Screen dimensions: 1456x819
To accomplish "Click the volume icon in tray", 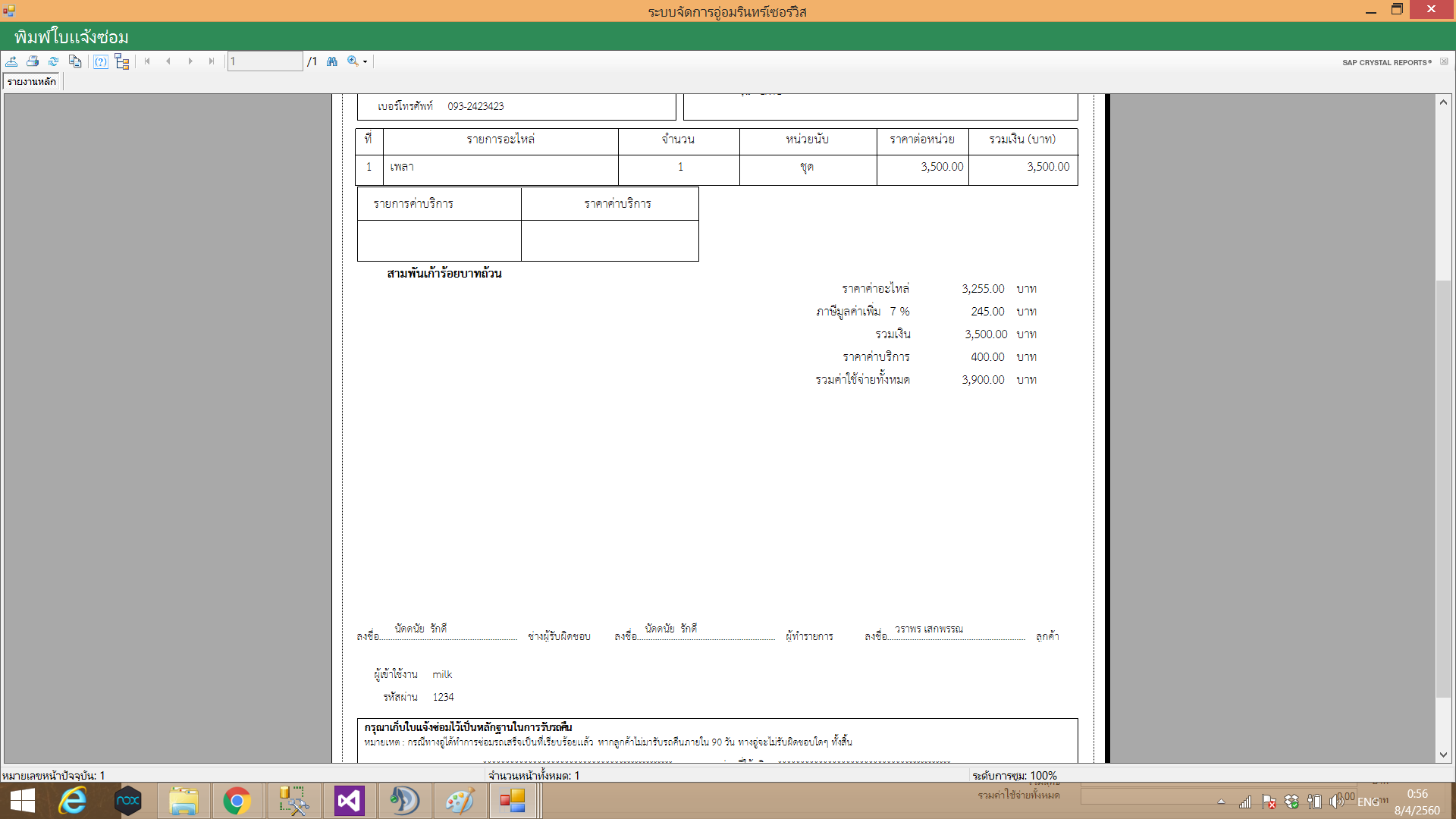I will coord(1335,802).
